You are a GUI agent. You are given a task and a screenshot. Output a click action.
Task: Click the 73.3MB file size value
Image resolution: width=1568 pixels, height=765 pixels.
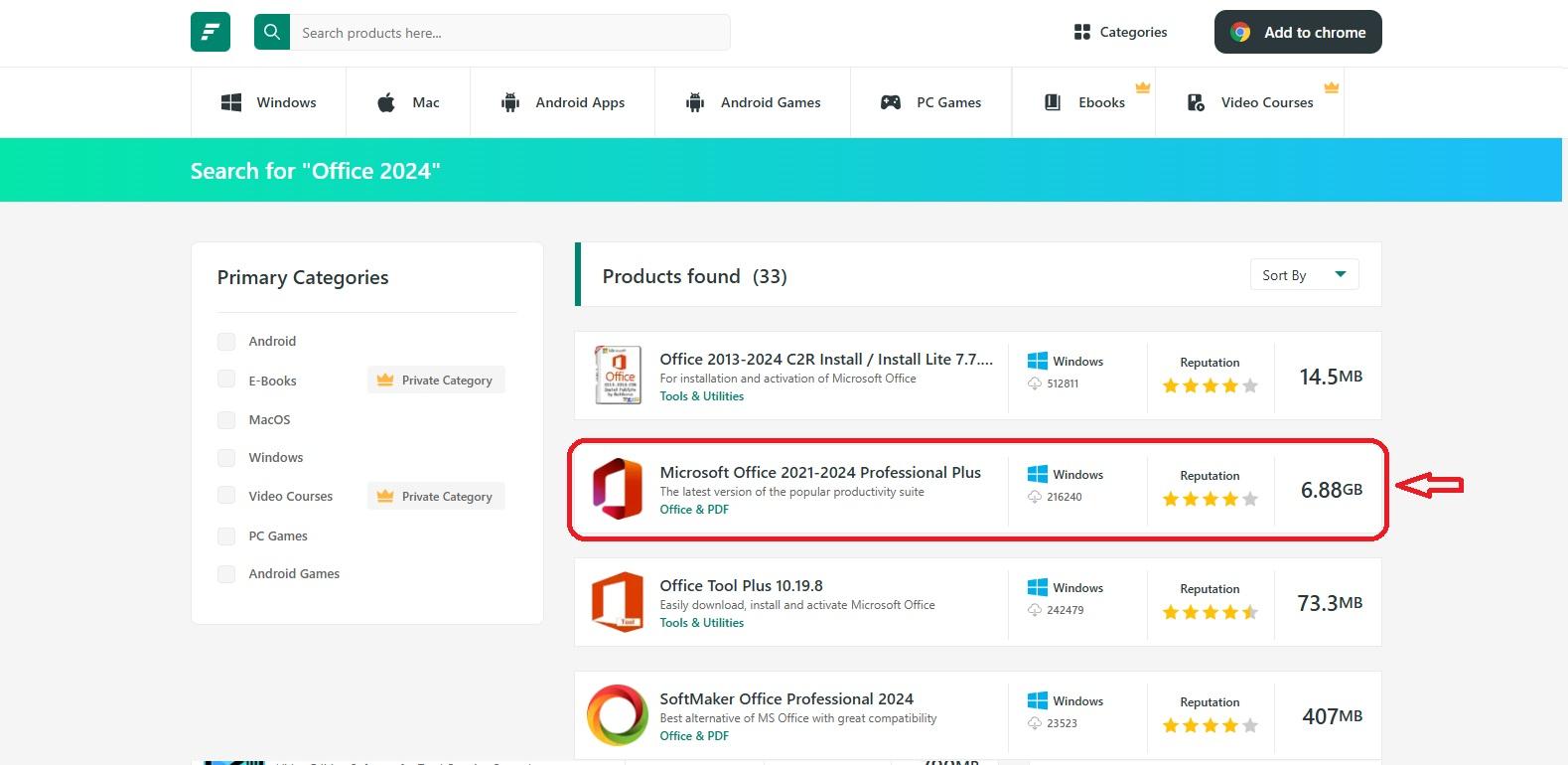(x=1331, y=603)
